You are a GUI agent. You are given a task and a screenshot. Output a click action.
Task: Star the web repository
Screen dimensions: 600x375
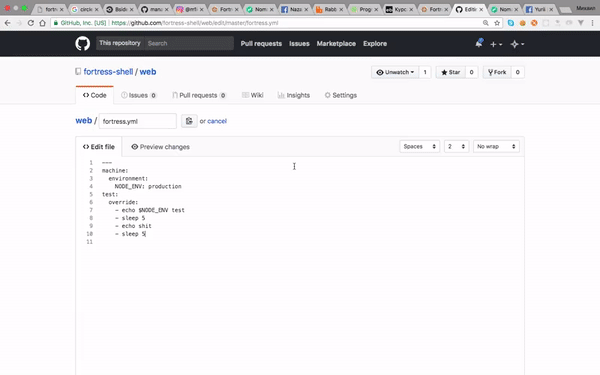(451, 72)
